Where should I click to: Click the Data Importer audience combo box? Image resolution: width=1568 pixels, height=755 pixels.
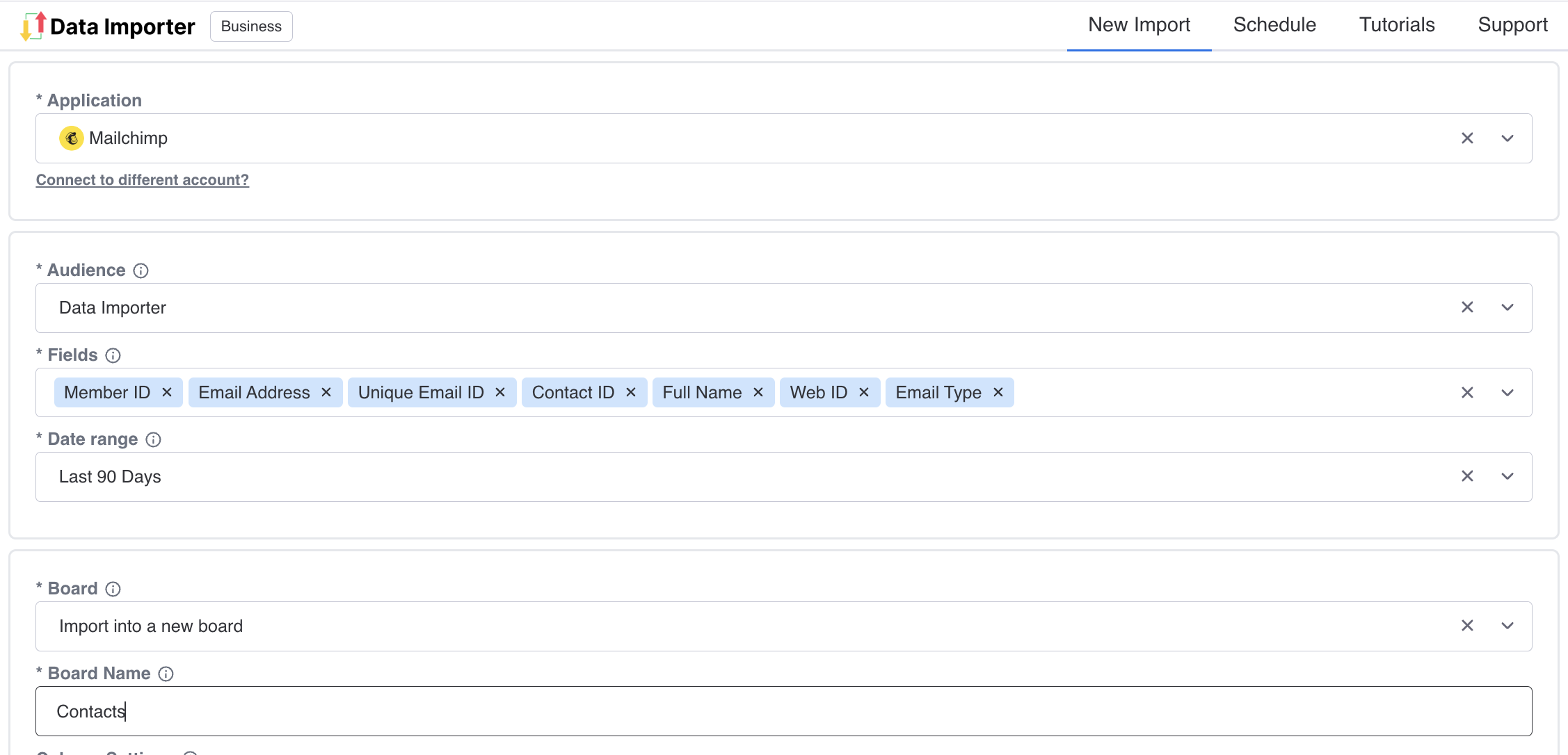[784, 307]
